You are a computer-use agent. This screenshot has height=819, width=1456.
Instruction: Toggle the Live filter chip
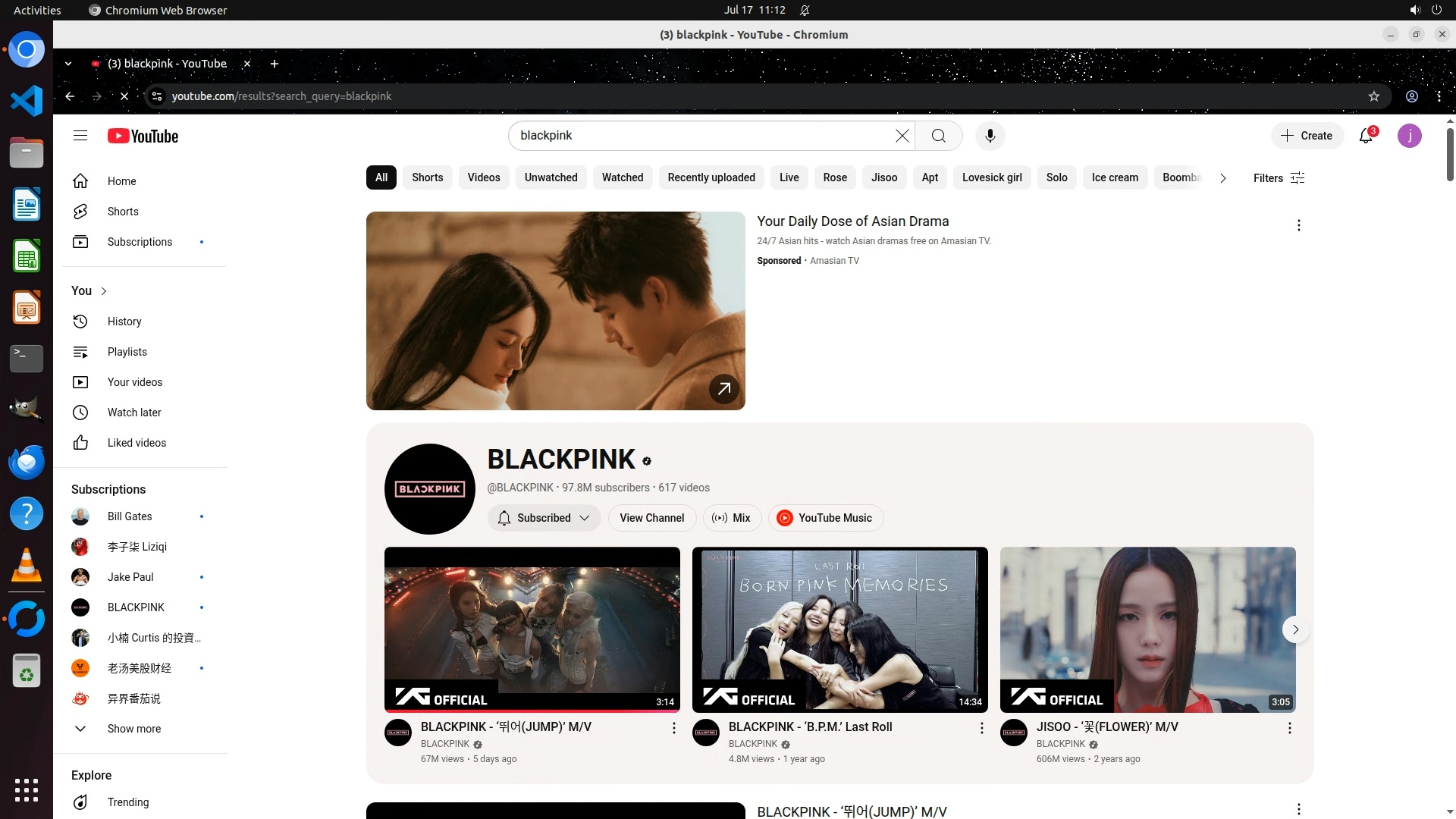(x=789, y=177)
